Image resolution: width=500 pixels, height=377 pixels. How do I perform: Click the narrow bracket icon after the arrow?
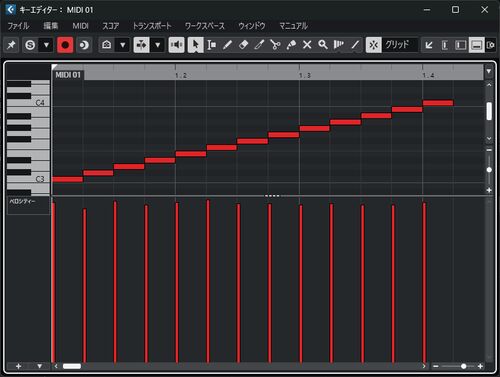pyautogui.click(x=445, y=45)
